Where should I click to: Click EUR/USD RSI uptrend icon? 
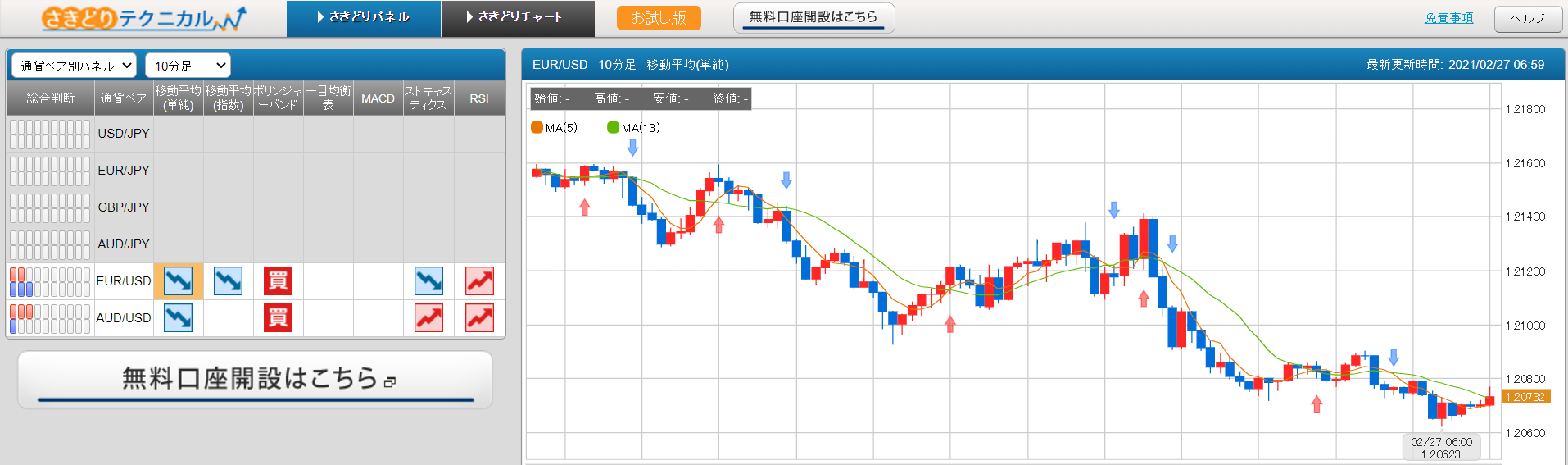coord(479,281)
